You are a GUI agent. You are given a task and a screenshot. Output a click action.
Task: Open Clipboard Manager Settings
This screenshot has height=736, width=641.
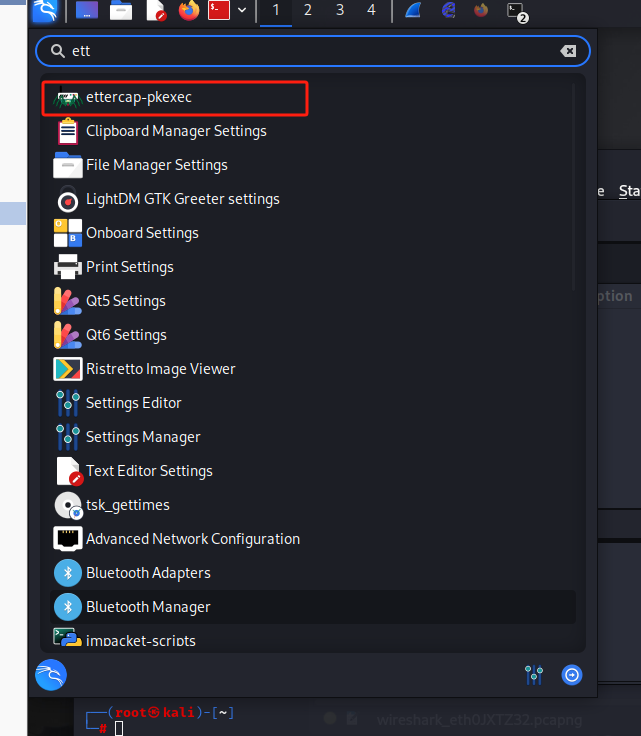coord(313,131)
